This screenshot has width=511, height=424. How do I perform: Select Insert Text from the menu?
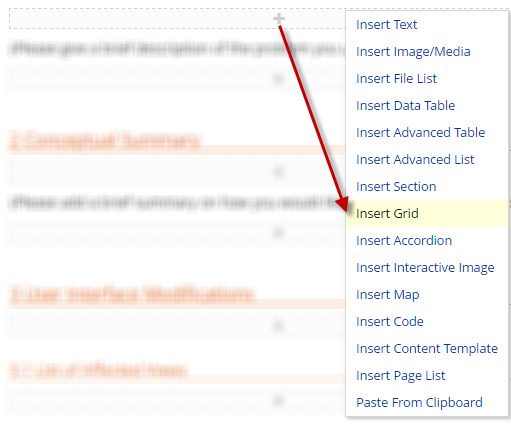pyautogui.click(x=386, y=25)
